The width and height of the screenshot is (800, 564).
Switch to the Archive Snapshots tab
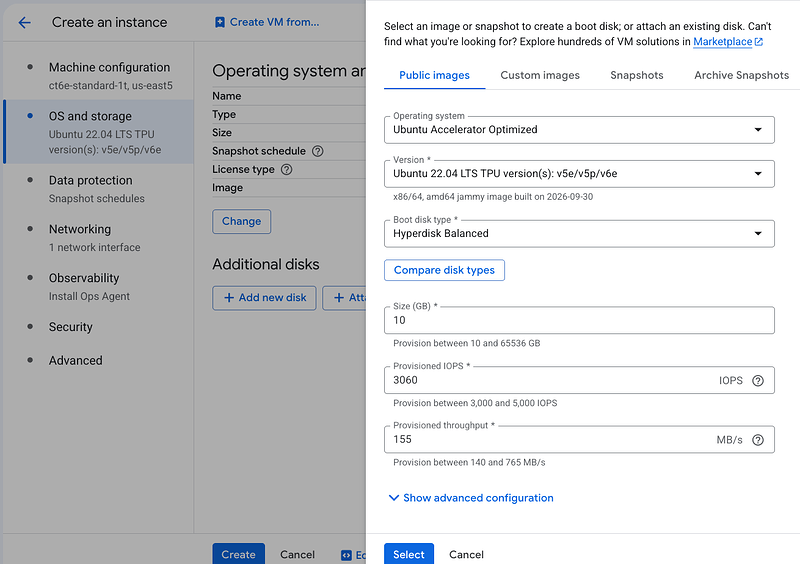[x=741, y=75]
